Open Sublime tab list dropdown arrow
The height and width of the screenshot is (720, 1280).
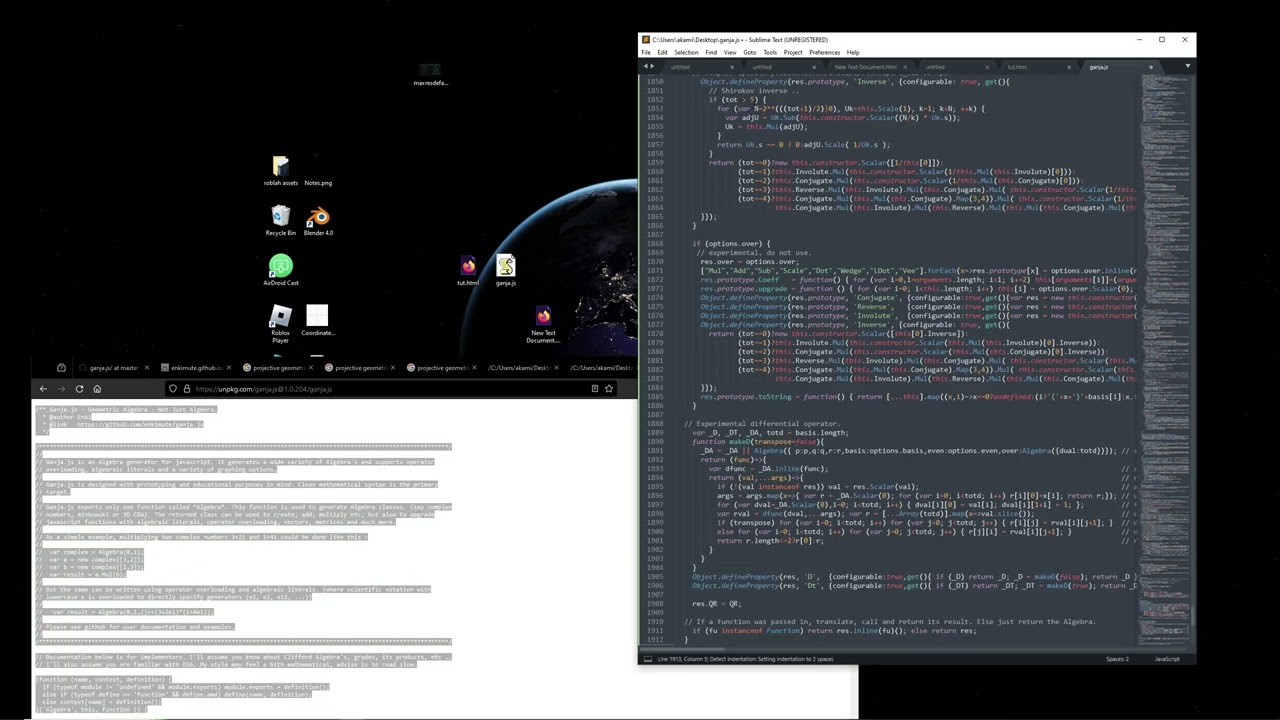[x=1187, y=67]
